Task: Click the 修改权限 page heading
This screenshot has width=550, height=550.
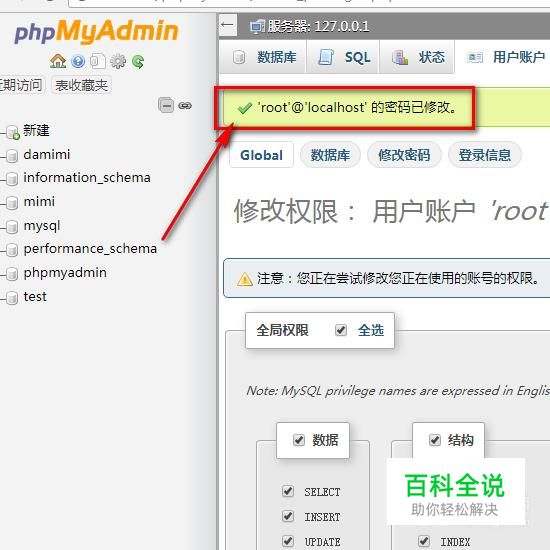Action: coord(390,212)
